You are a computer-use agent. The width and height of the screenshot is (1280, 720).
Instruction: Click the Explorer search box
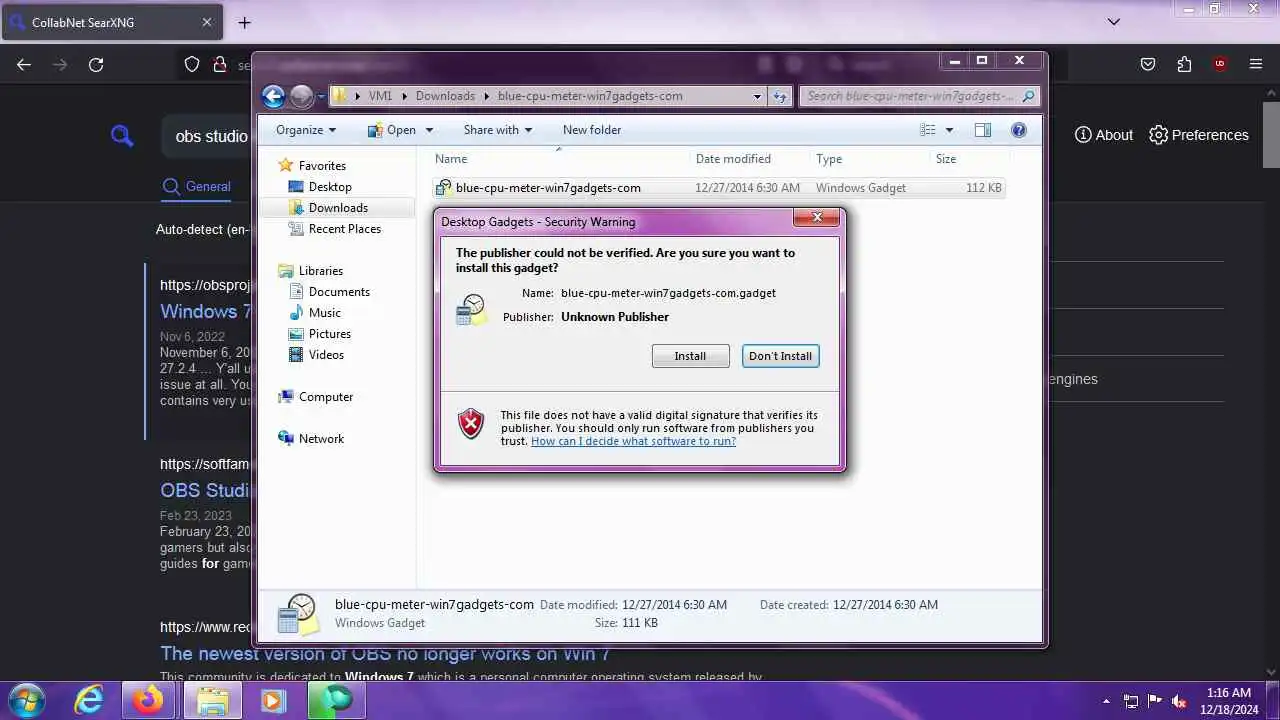click(x=920, y=96)
